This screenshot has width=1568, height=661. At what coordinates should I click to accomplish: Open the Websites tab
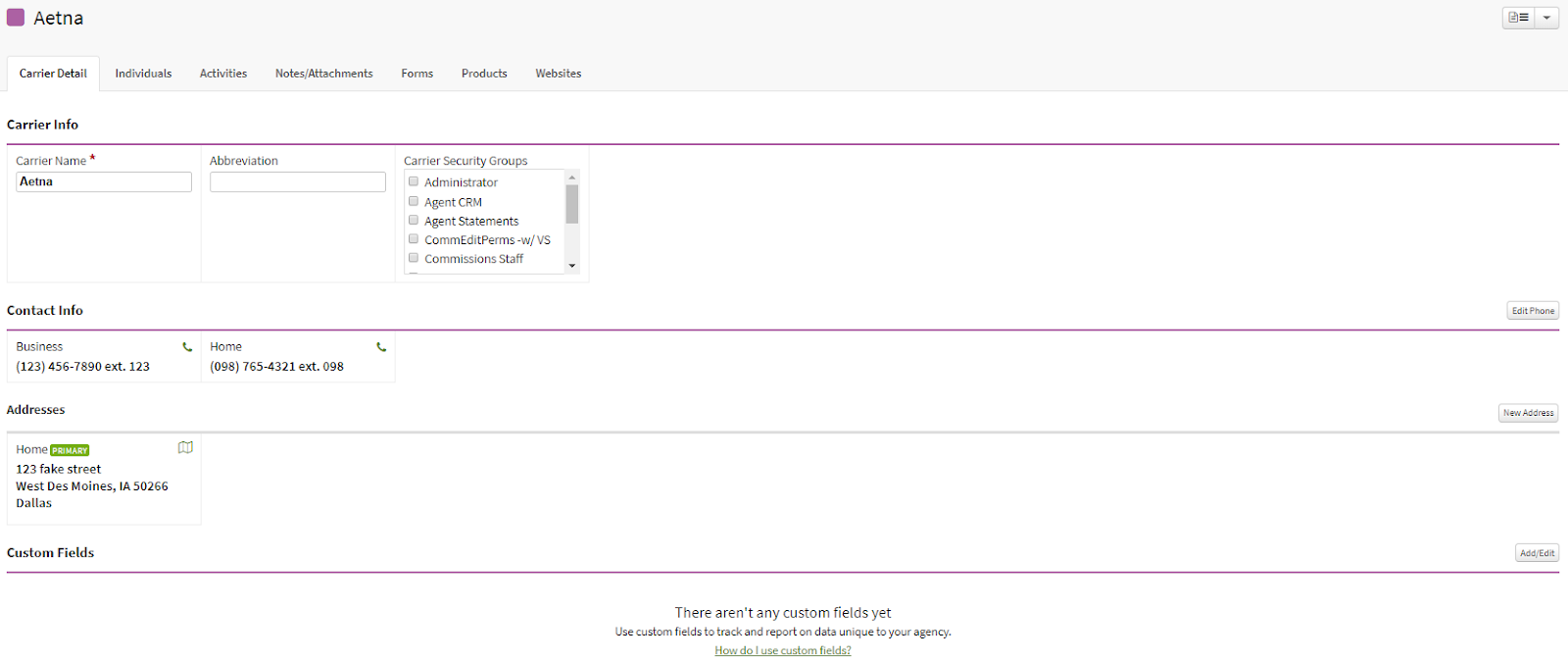[559, 74]
